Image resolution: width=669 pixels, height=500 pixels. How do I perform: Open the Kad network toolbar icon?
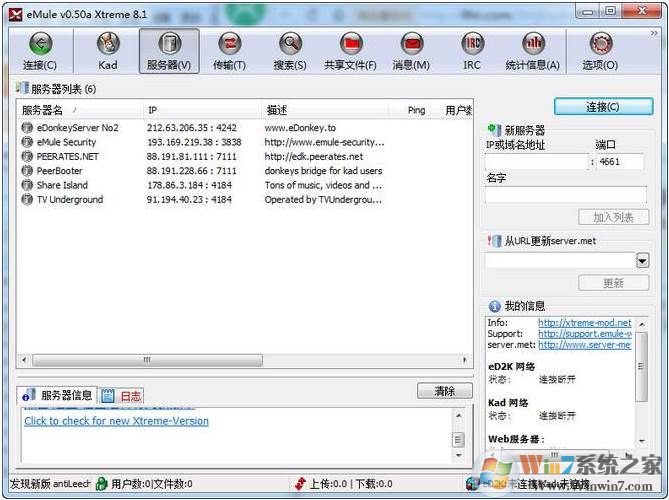tap(107, 51)
